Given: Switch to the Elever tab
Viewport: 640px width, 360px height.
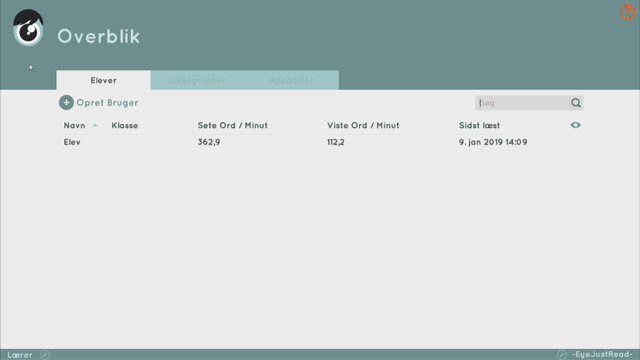Looking at the screenshot, I should point(104,80).
